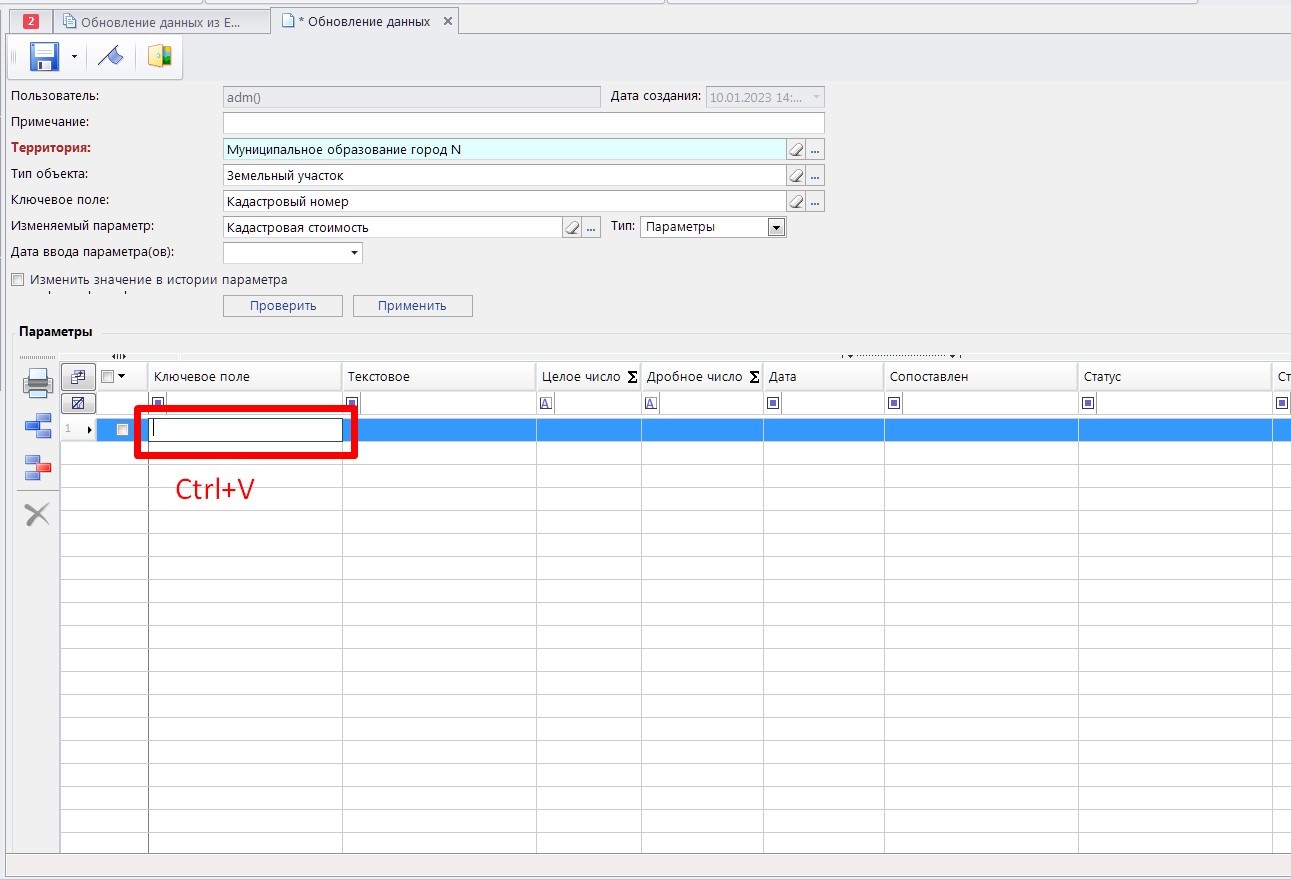Open the Дата ввода параметра date dropdown
Screen dimensions: 1291x880
pyautogui.click(x=354, y=253)
